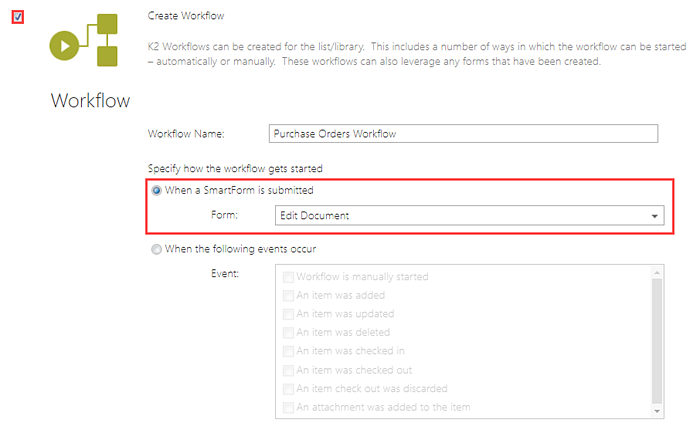Select 'When a SmartForm is submitted' radio
Screen dimensions: 700x433
coord(156,190)
